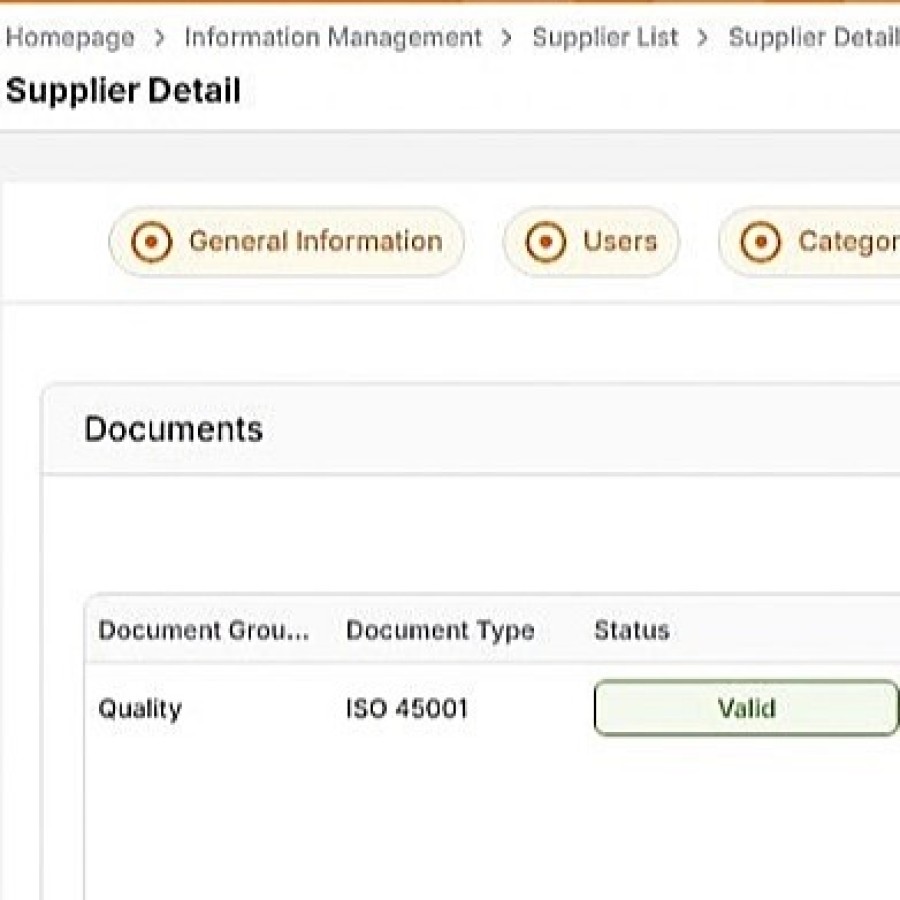Click the Users tab circle icon

[x=545, y=242]
